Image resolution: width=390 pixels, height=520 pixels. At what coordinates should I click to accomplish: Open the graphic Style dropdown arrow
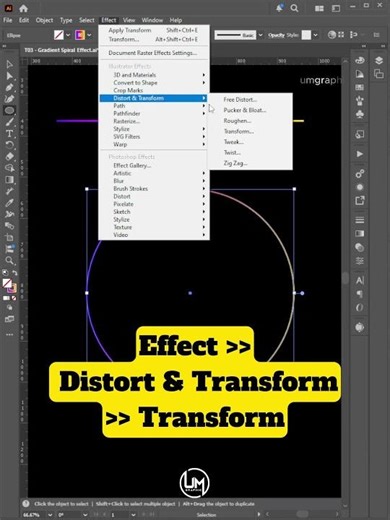tap(315, 35)
